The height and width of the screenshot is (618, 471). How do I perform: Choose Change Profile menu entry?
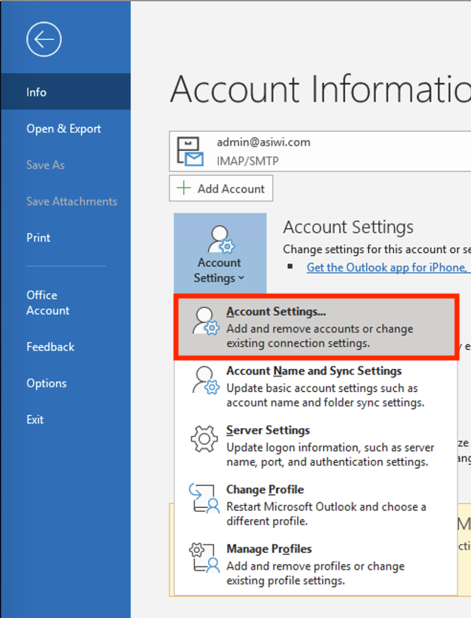[316, 505]
